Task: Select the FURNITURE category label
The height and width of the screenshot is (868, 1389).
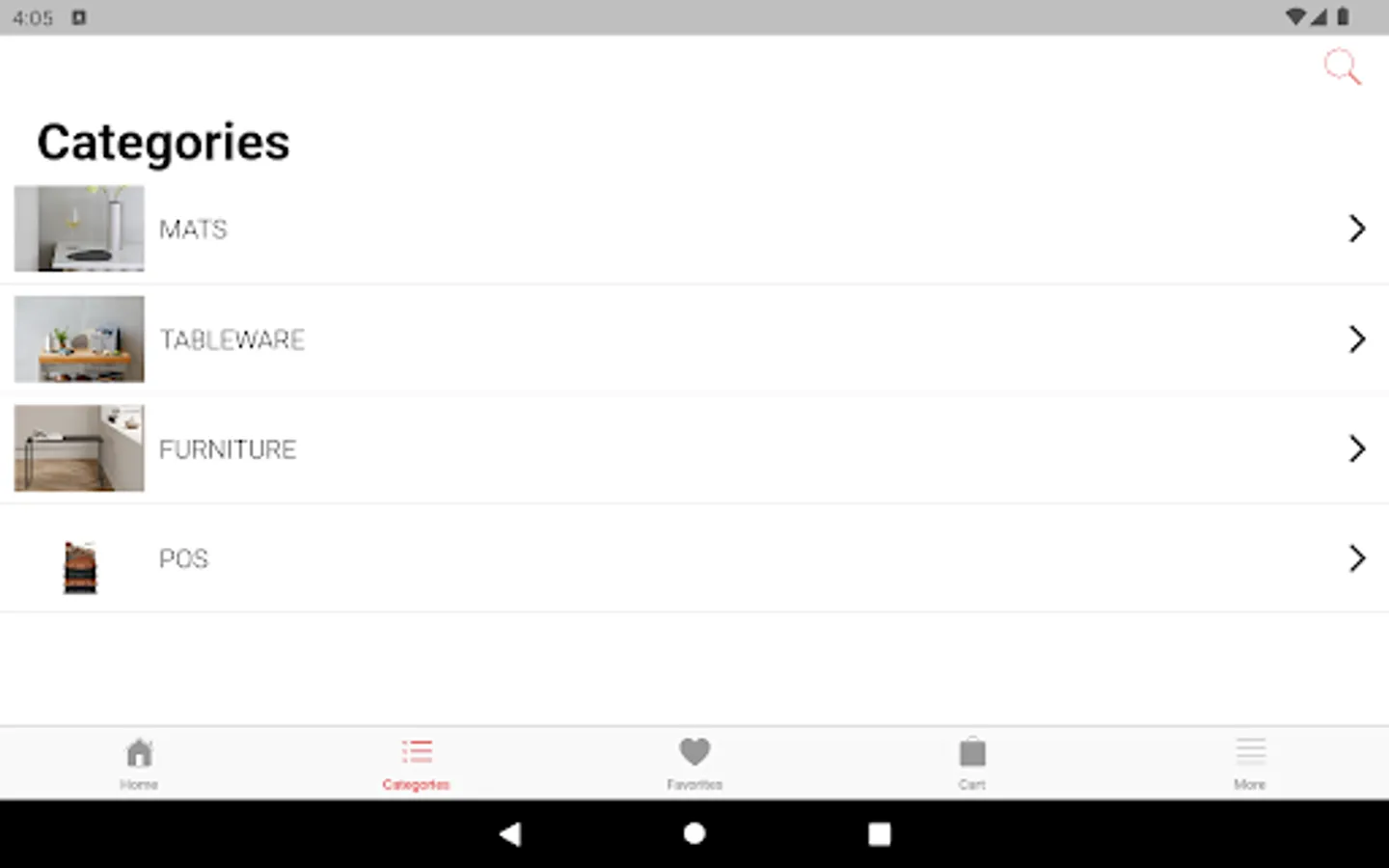Action: tap(228, 449)
